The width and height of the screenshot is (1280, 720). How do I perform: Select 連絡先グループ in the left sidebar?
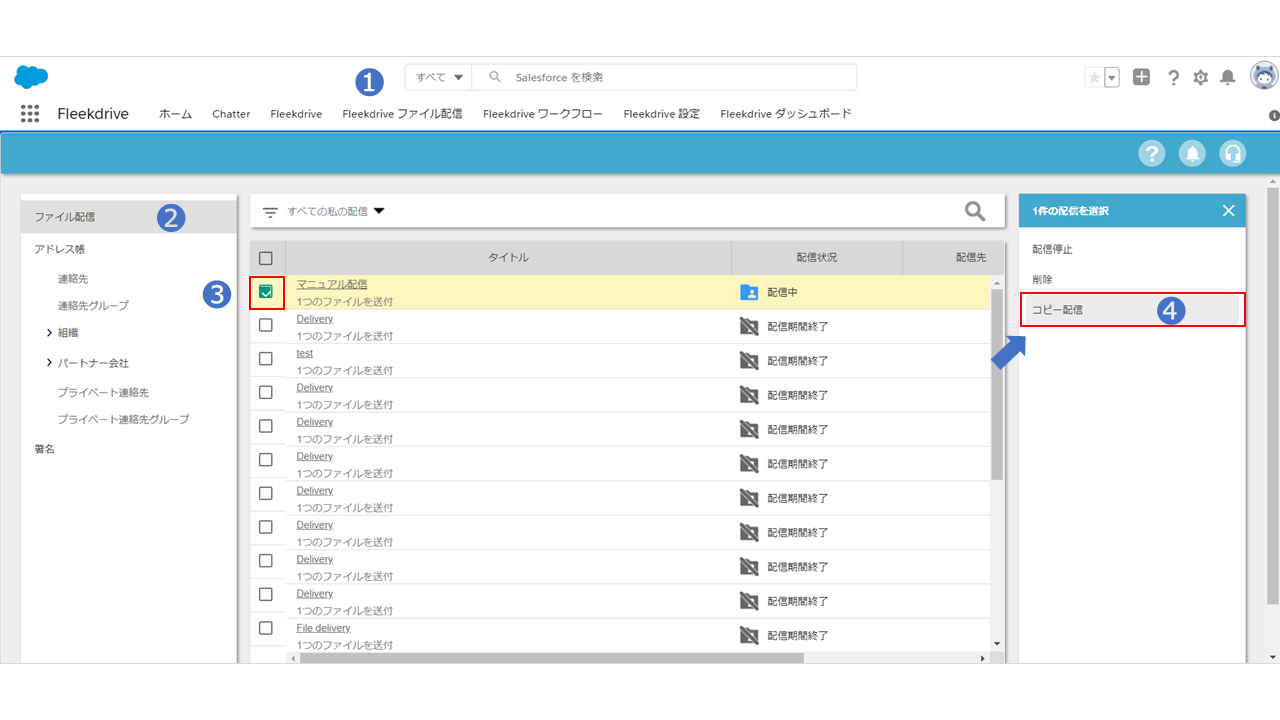tap(93, 305)
